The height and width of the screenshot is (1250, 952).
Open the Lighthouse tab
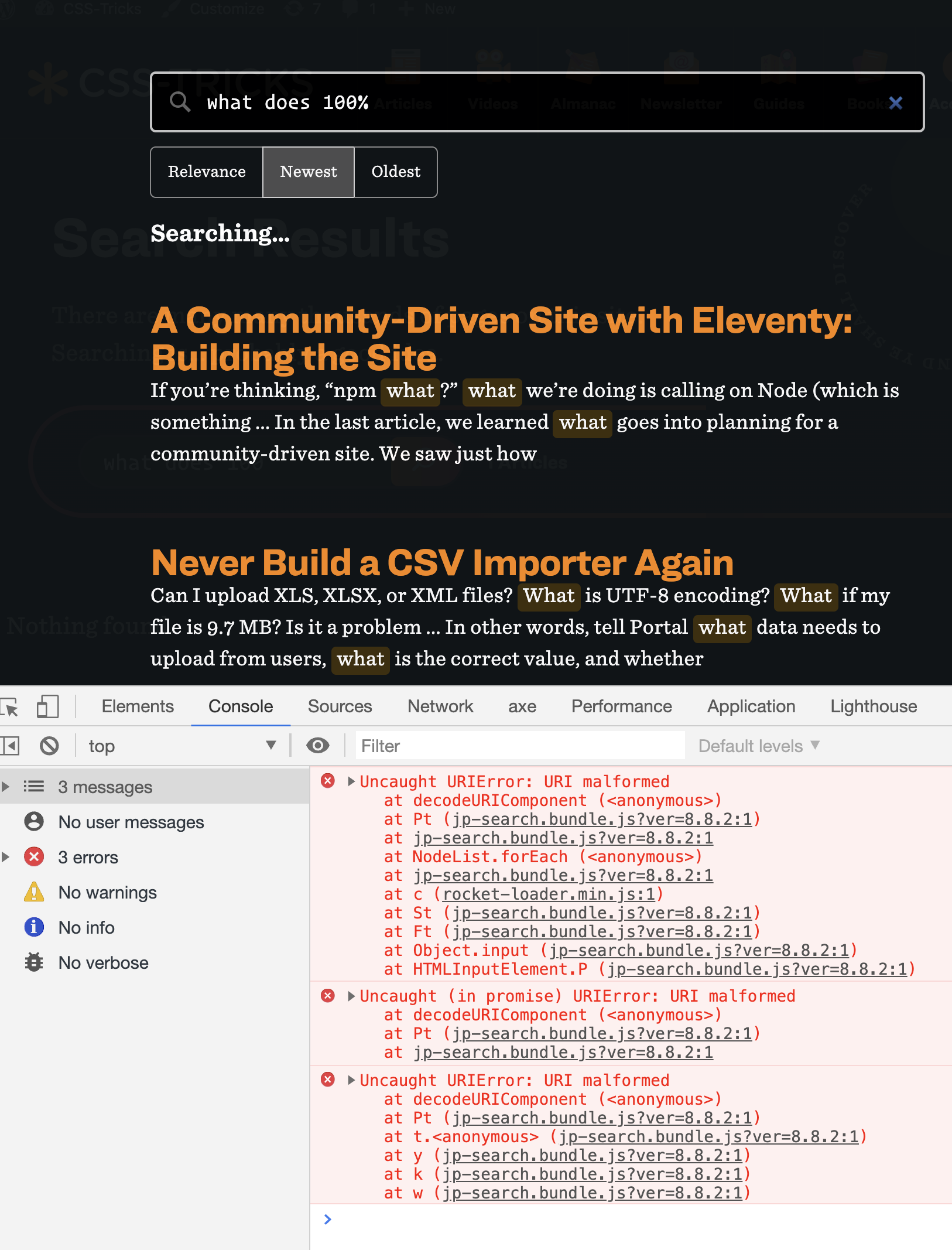point(874,706)
